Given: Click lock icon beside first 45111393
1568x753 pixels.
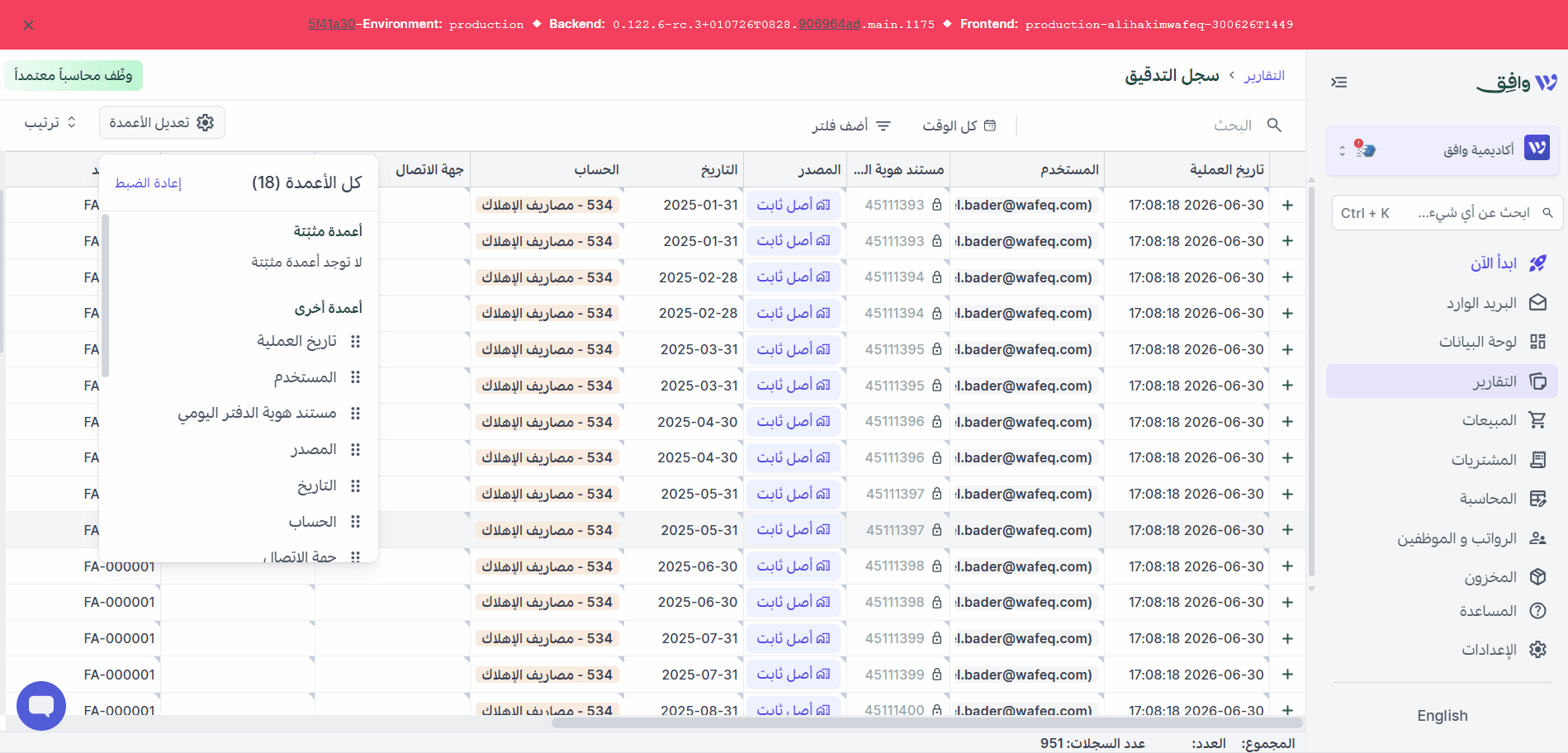Looking at the screenshot, I should [937, 205].
